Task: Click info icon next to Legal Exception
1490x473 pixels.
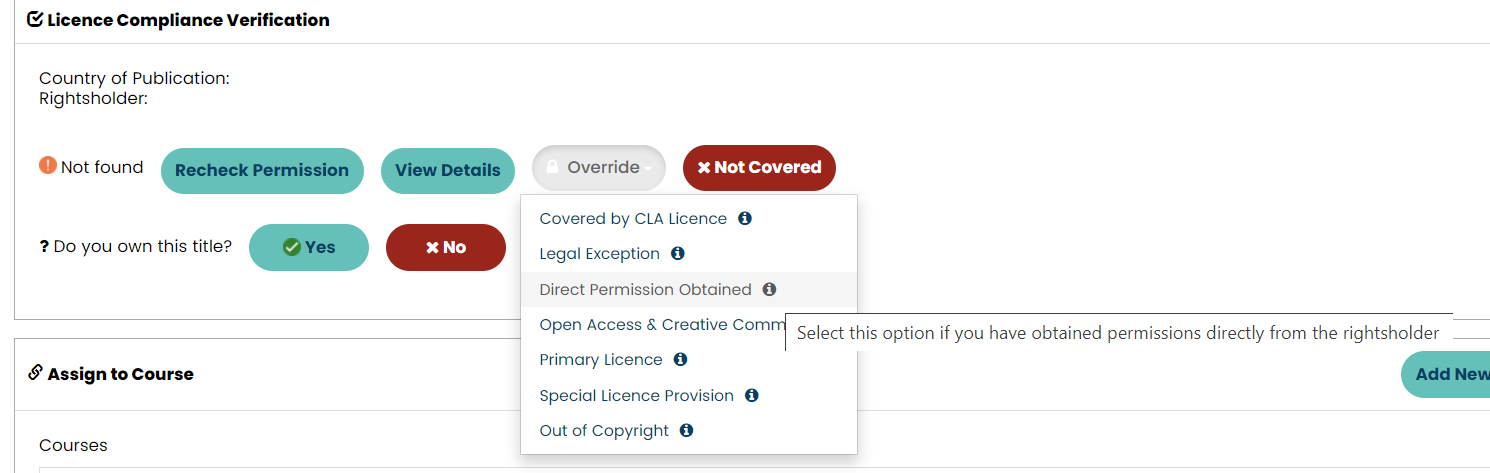Action: 678,254
